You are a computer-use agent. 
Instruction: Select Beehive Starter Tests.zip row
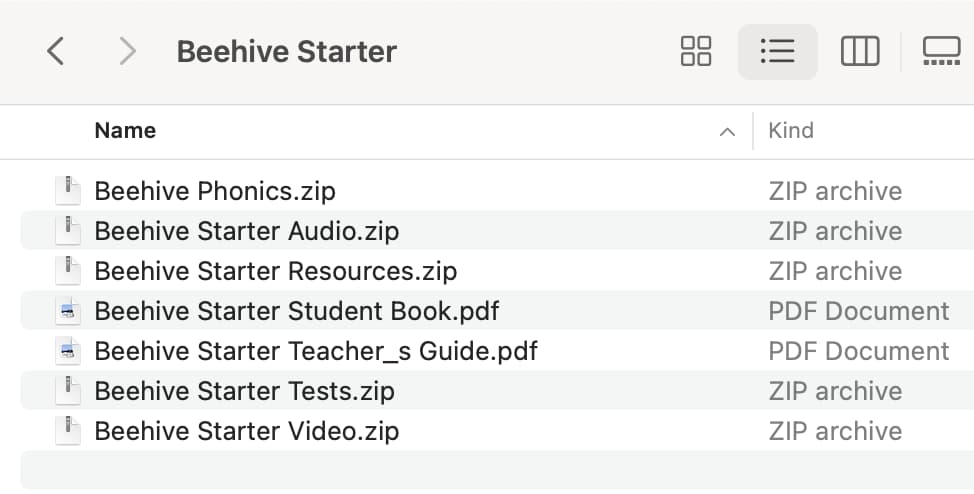[497, 391]
